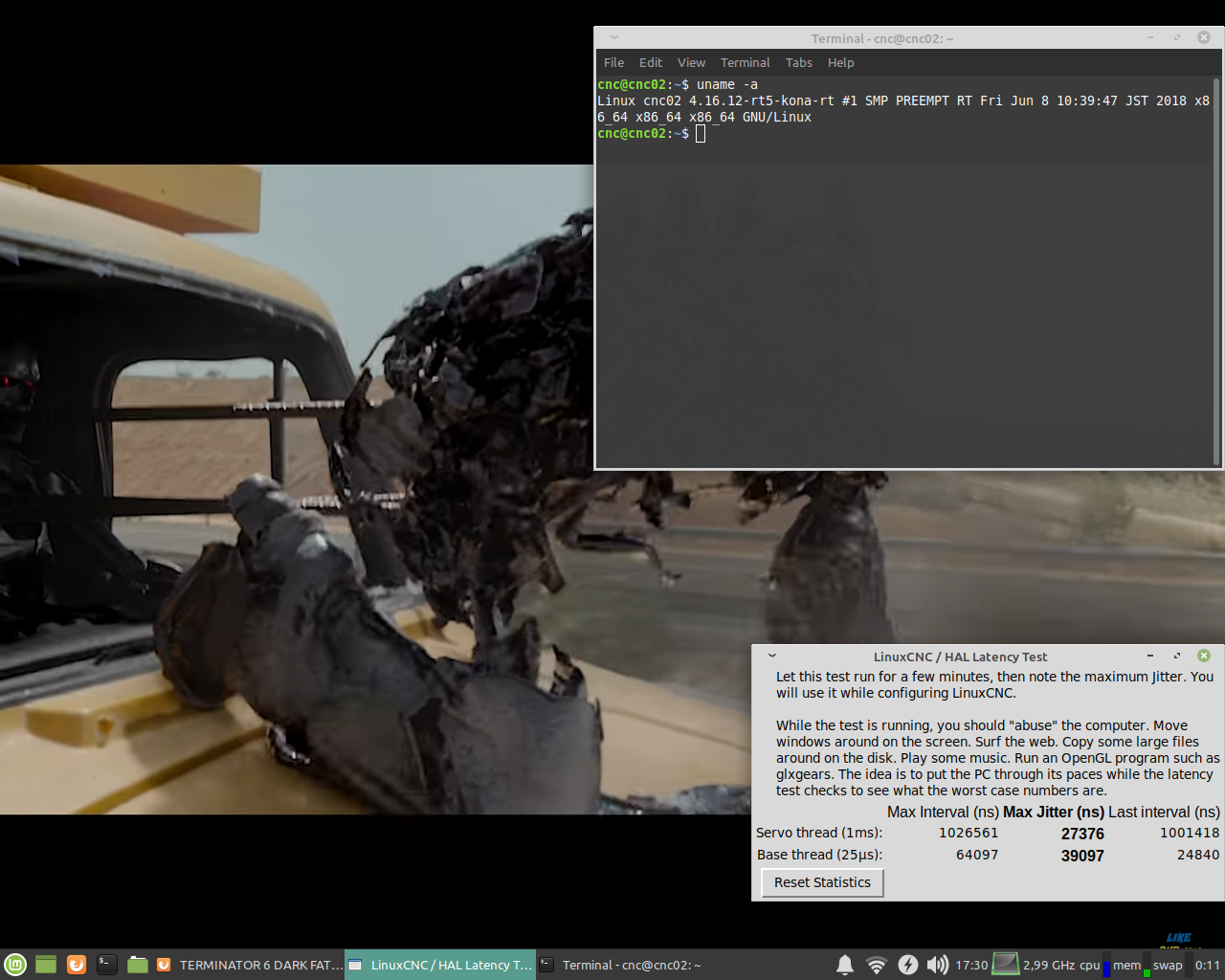Image resolution: width=1225 pixels, height=980 pixels.
Task: Open volume control speaker icon
Action: (x=938, y=965)
